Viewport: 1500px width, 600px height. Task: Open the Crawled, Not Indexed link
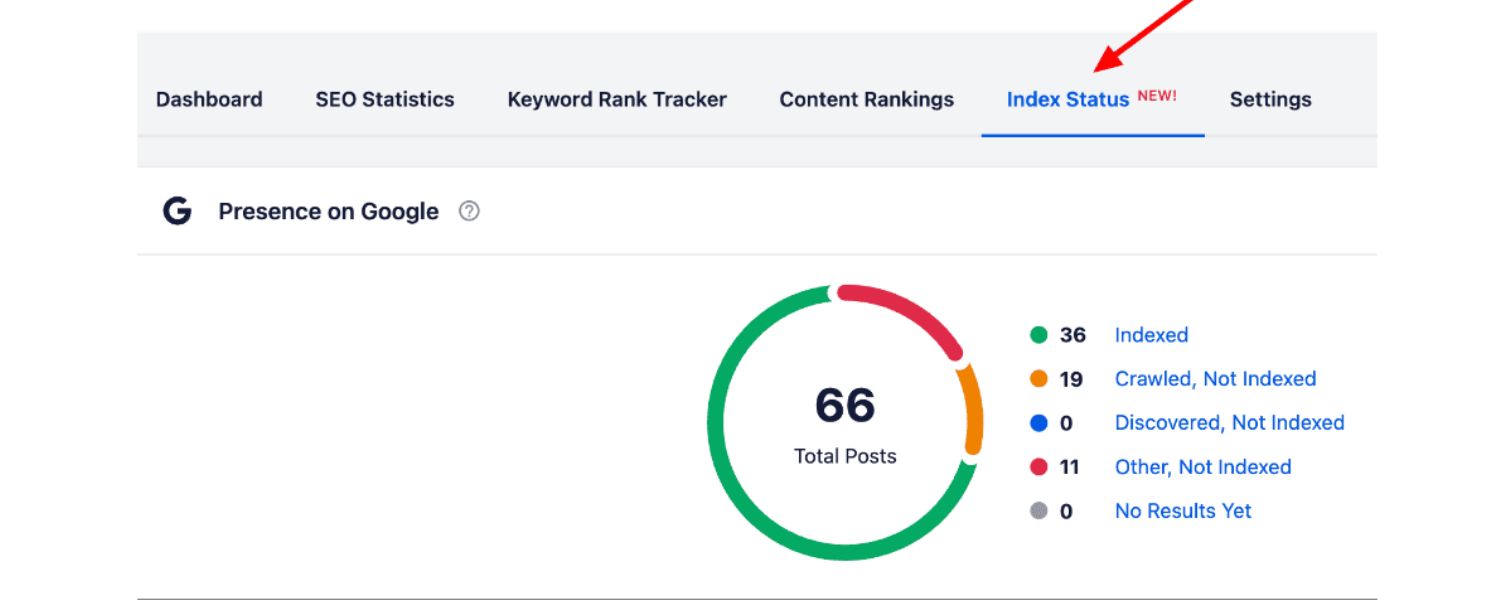click(1215, 379)
